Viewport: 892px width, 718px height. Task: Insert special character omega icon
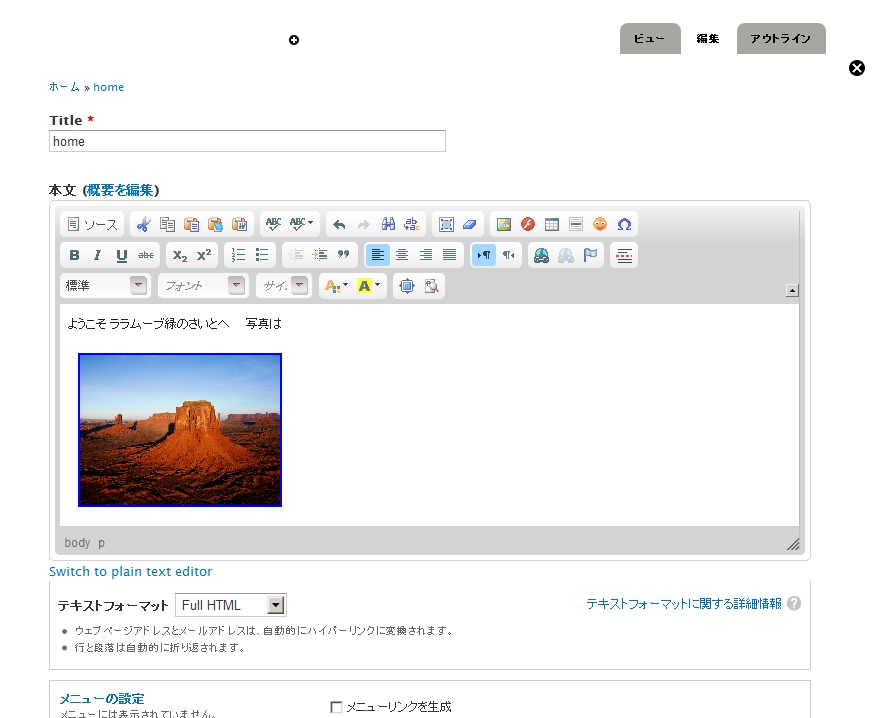tap(624, 224)
